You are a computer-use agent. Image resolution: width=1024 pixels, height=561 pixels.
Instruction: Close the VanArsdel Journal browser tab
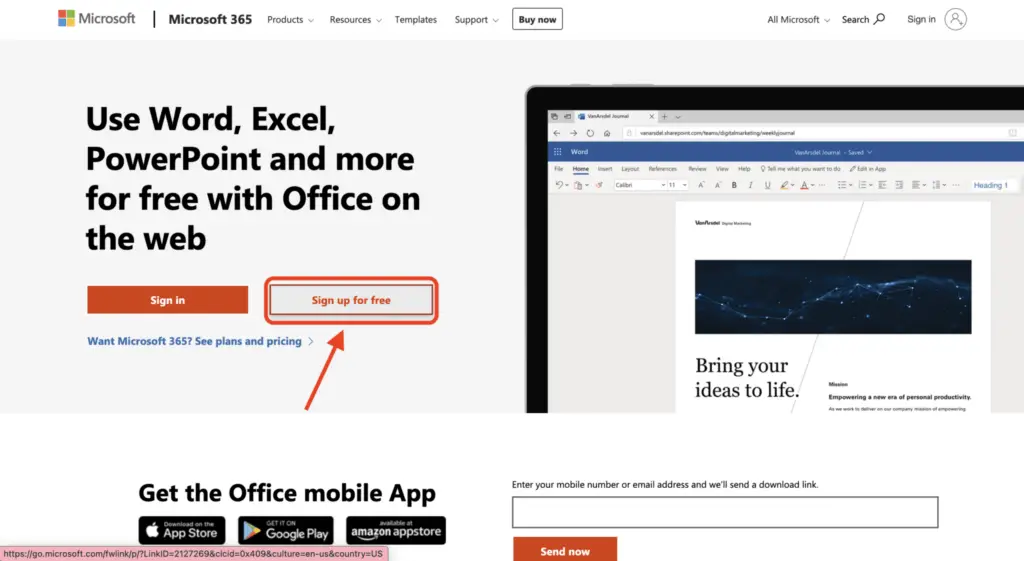(651, 116)
